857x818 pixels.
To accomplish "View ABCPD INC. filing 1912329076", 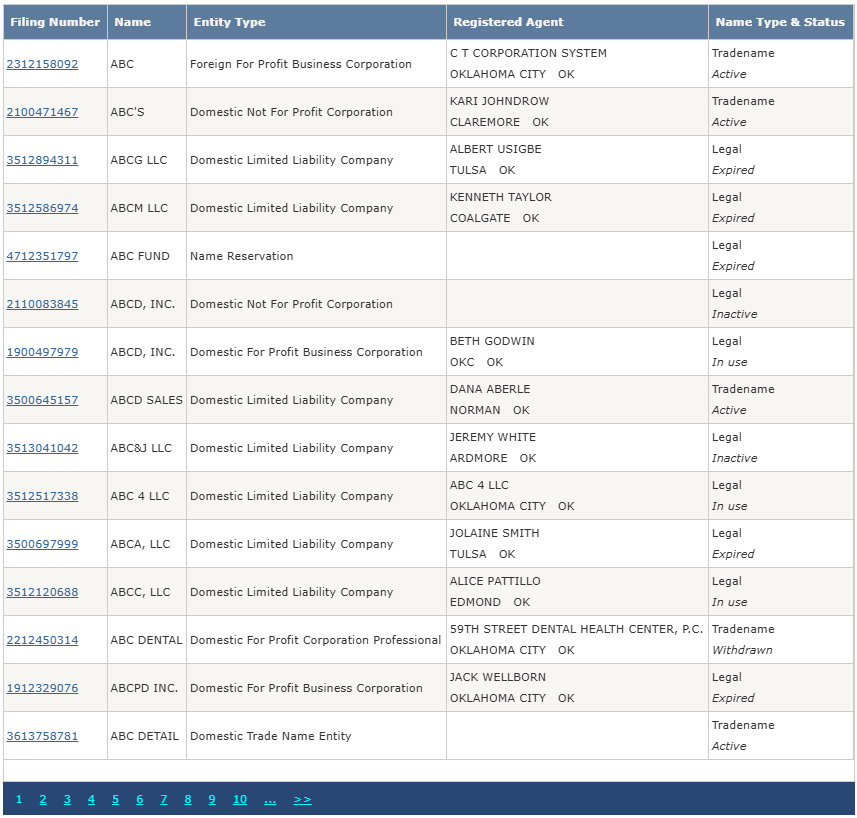I will pyautogui.click(x=42, y=688).
